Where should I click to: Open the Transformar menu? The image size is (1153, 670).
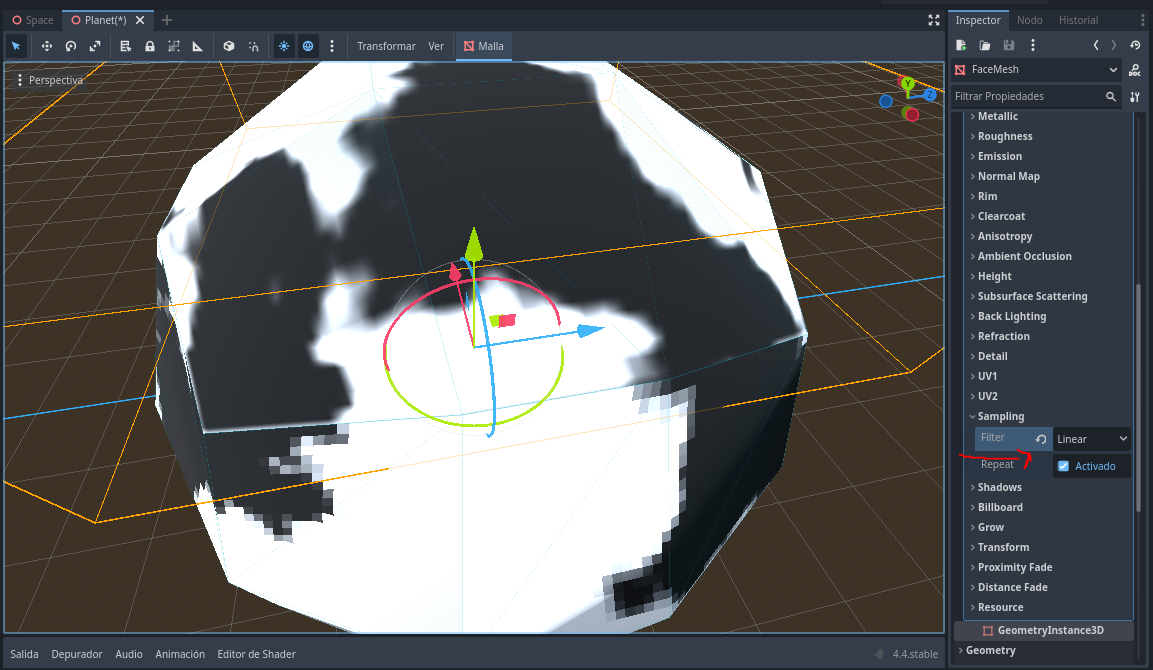(386, 46)
